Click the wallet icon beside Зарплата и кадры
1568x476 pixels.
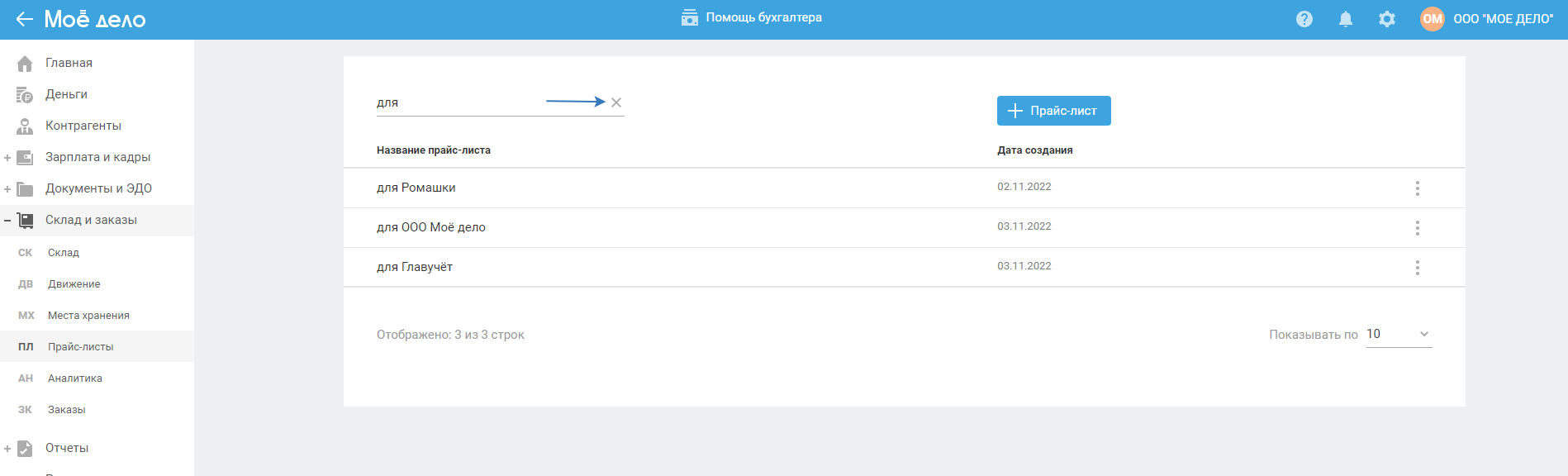click(25, 158)
